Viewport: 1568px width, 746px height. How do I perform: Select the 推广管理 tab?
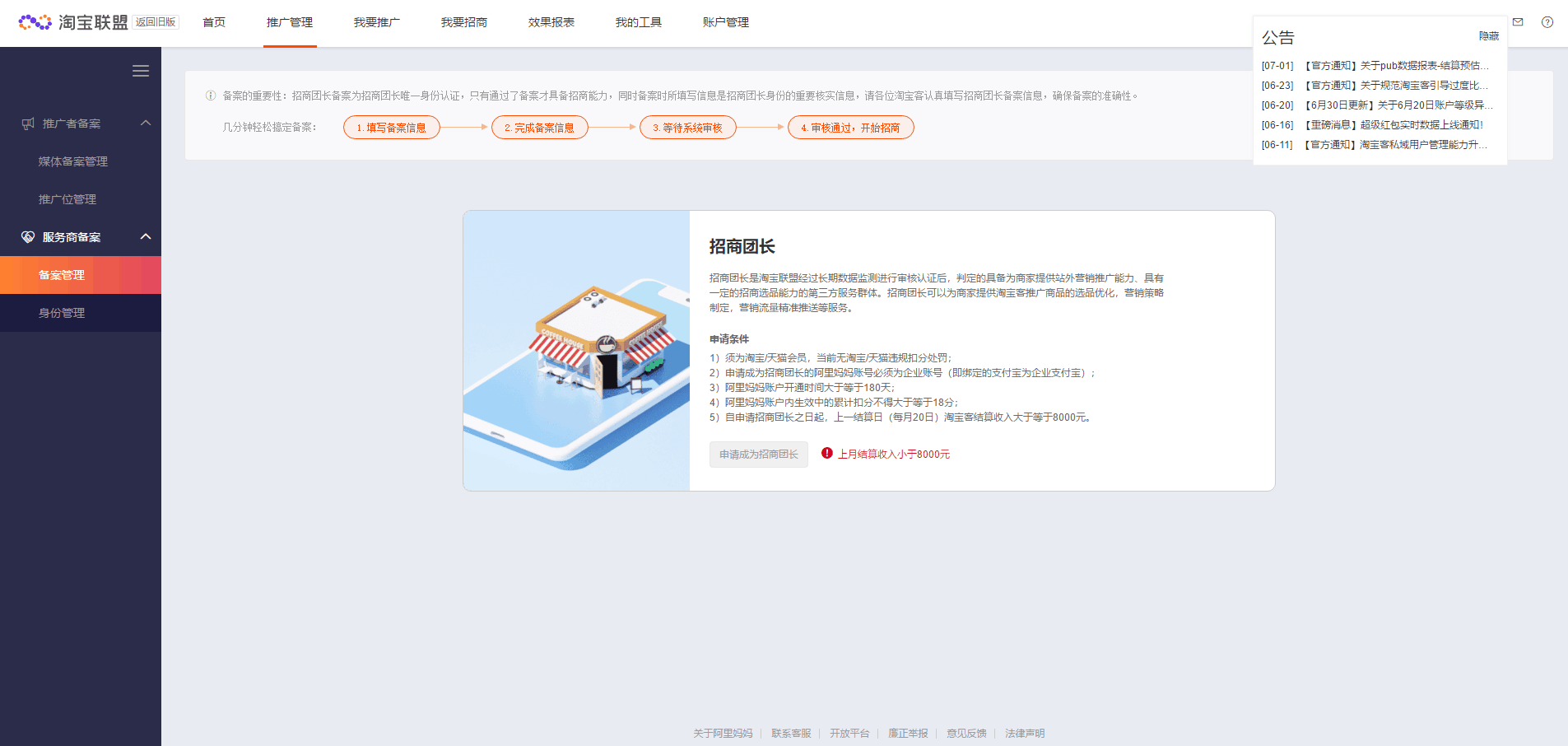[290, 22]
